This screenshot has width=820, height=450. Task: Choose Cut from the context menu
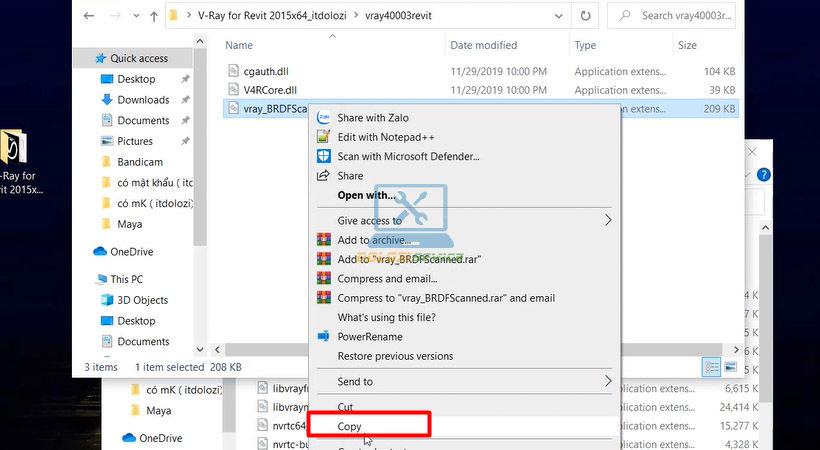[x=346, y=407]
